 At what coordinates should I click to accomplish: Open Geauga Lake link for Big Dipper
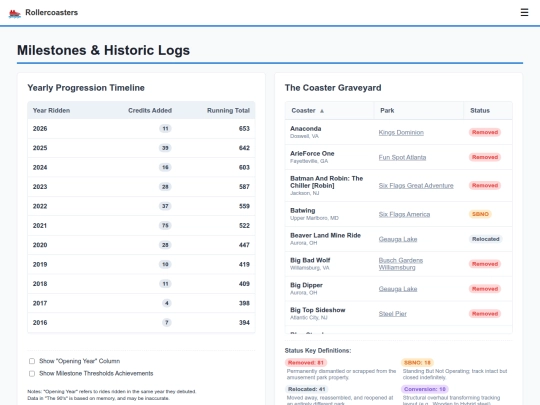click(398, 289)
